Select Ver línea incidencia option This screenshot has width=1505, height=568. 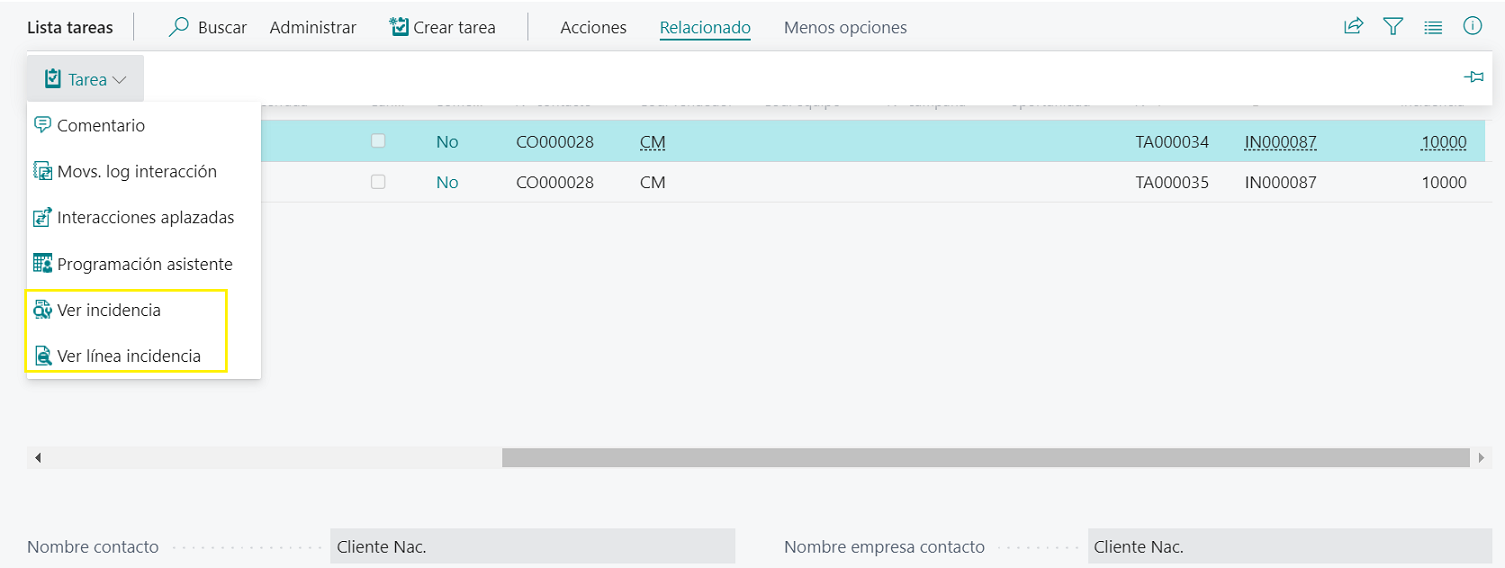[128, 357]
